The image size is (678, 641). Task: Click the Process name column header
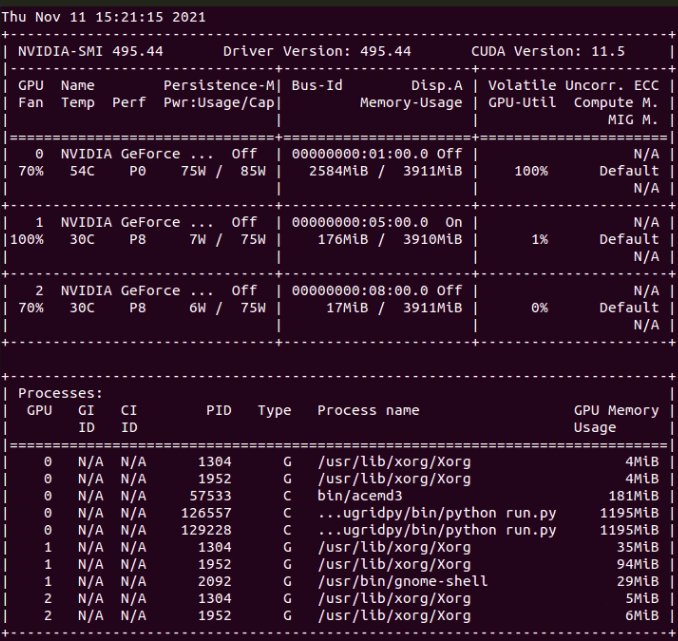[x=368, y=410]
